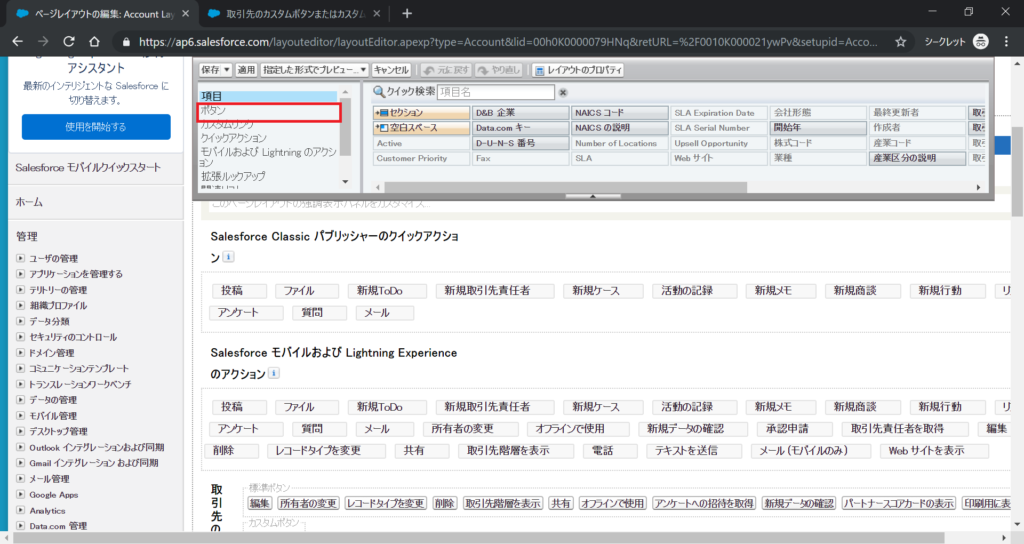Click the 適用 quick save button
The image size is (1024, 544).
246,70
